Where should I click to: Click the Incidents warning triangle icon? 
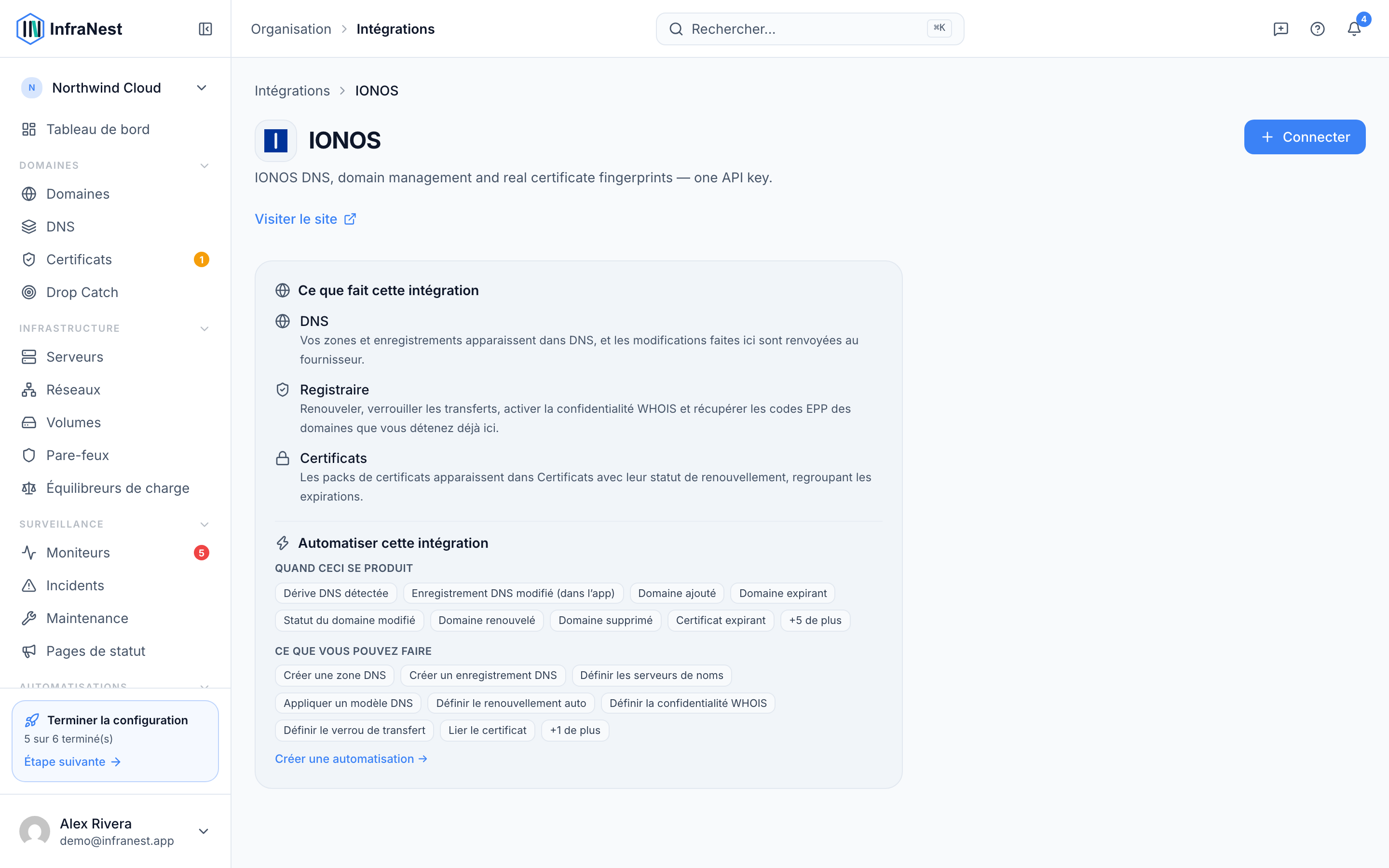29,585
